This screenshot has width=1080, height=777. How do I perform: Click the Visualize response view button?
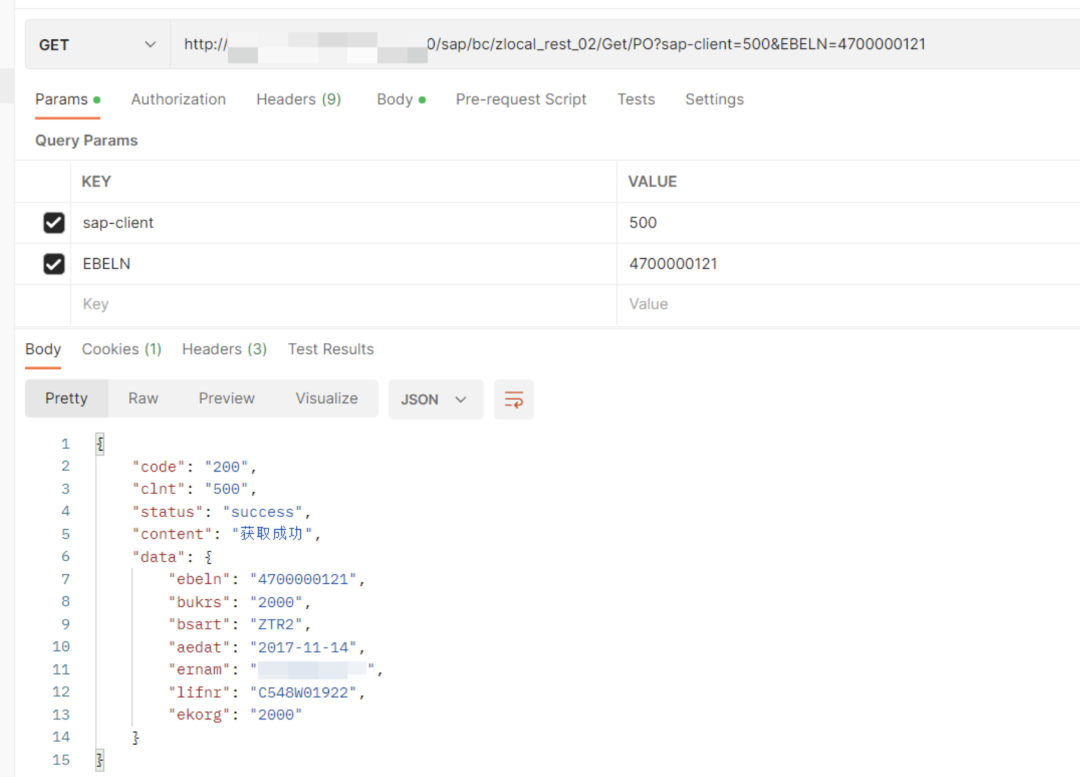(326, 398)
